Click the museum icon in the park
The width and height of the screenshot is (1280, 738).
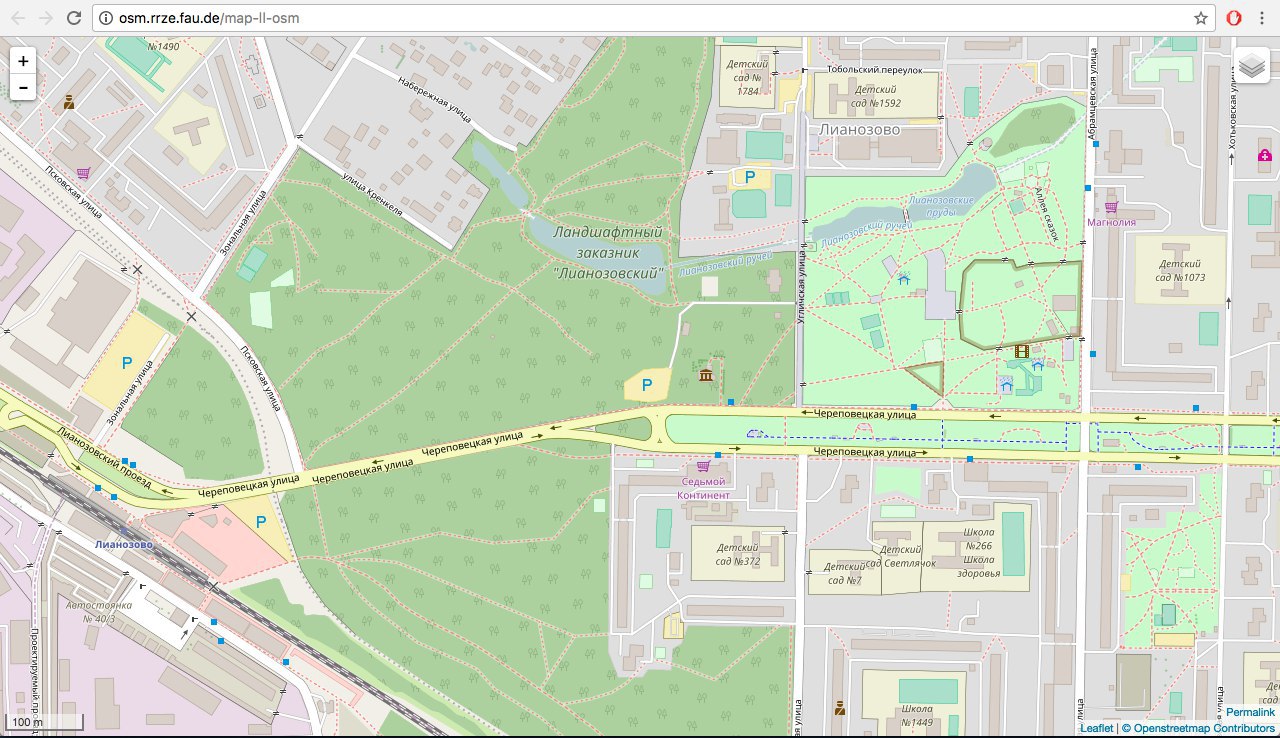(x=706, y=375)
